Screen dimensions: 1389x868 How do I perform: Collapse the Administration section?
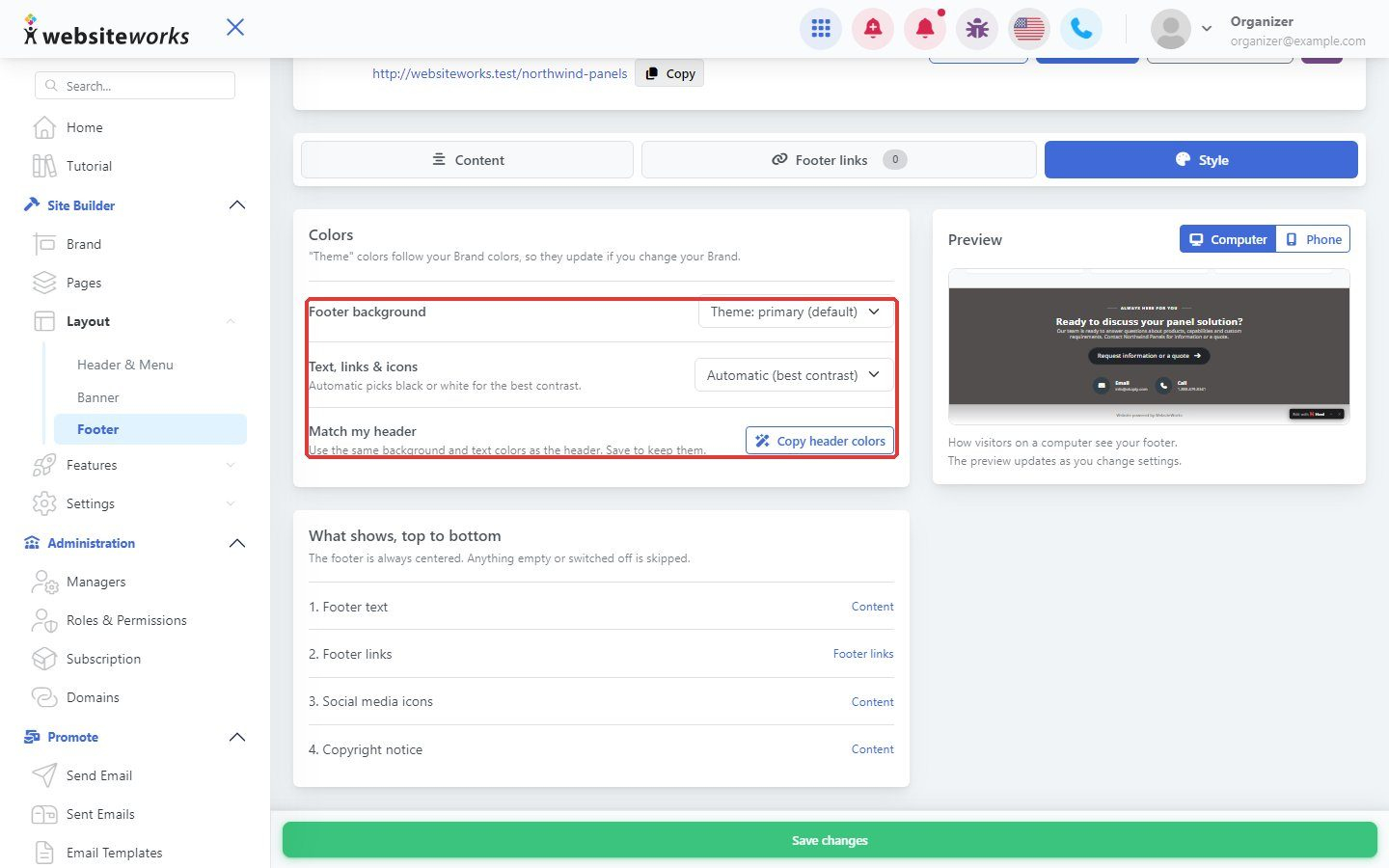(237, 543)
